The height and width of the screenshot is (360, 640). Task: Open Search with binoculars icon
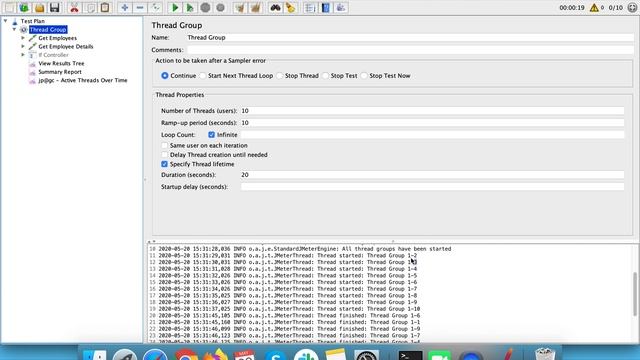click(x=276, y=7)
